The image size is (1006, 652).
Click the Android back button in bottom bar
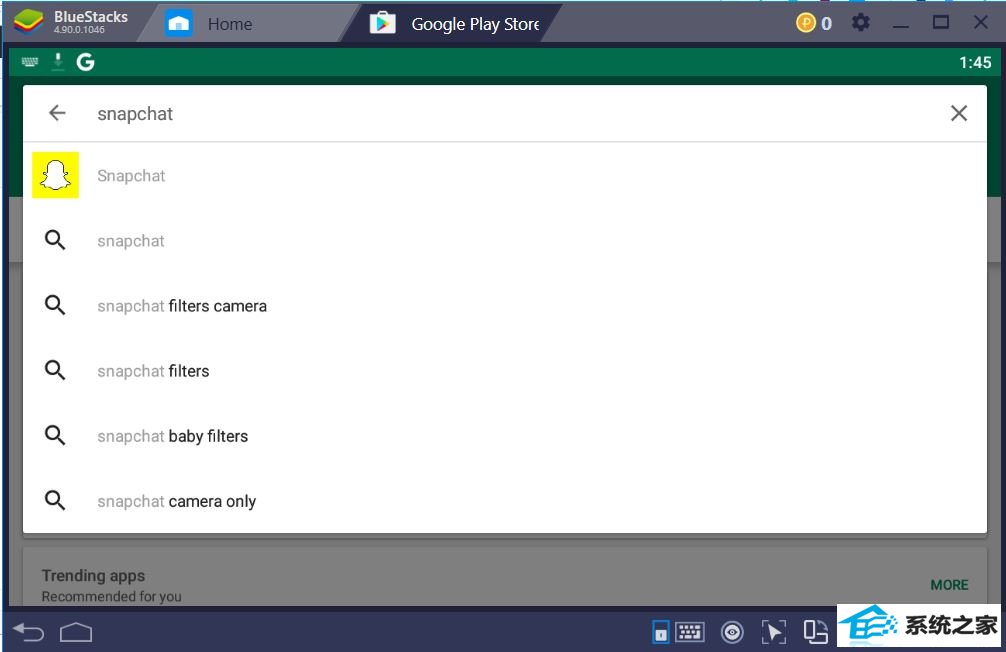29,633
